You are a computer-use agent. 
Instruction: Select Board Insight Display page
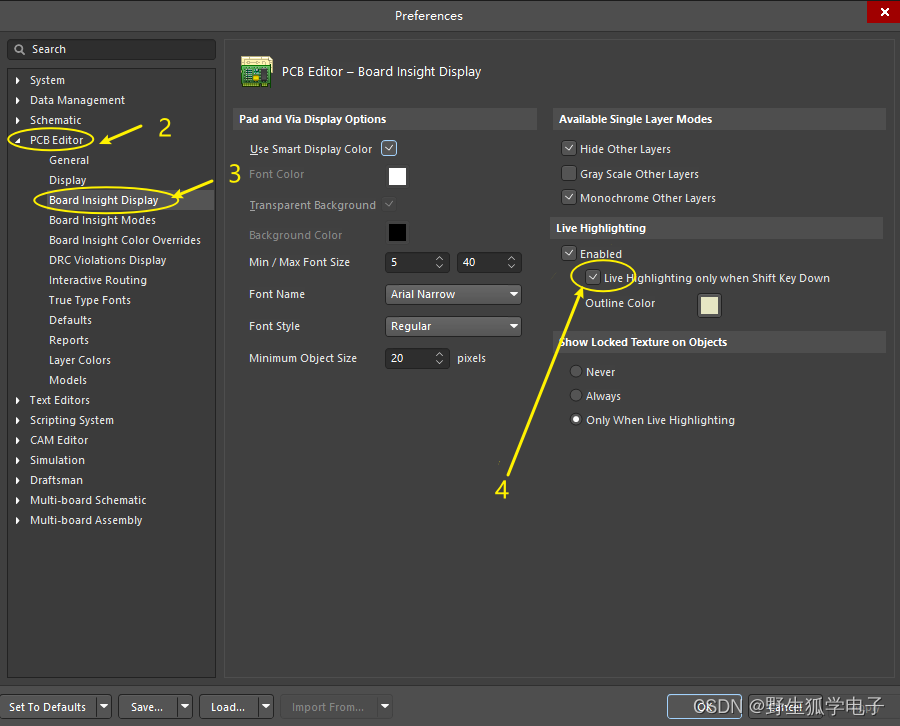click(x=103, y=200)
